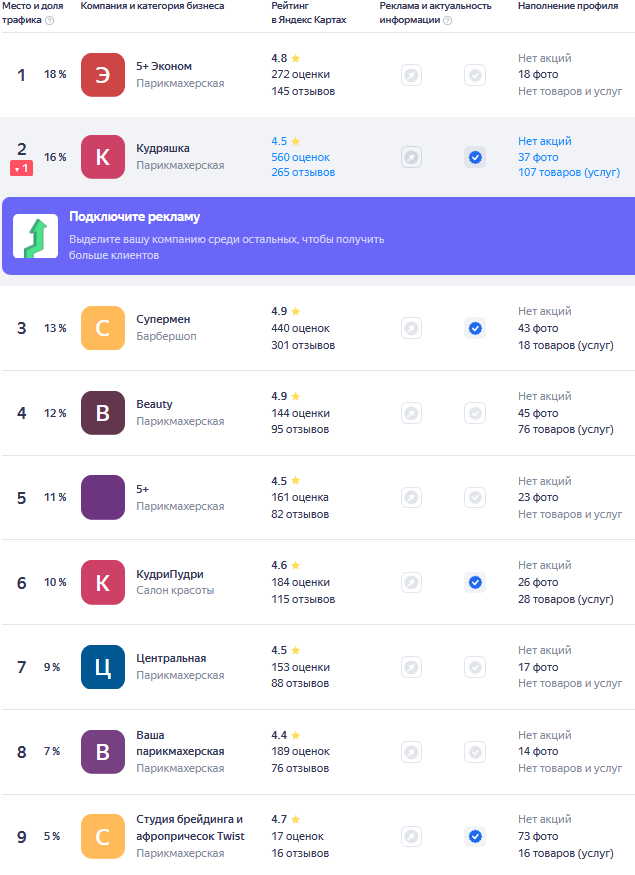This screenshot has width=635, height=875.
Task: Click the 'Наполнение профиля' column header
Action: (x=567, y=6)
